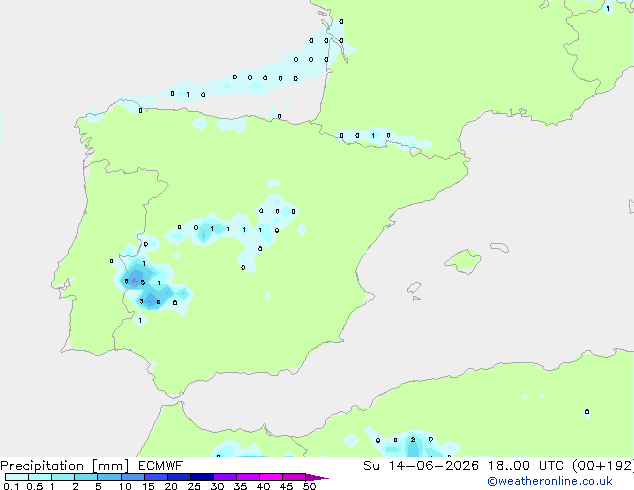634x490 pixels.
Task: Choose the 40–45 mm legend swatch
Action: [271, 477]
